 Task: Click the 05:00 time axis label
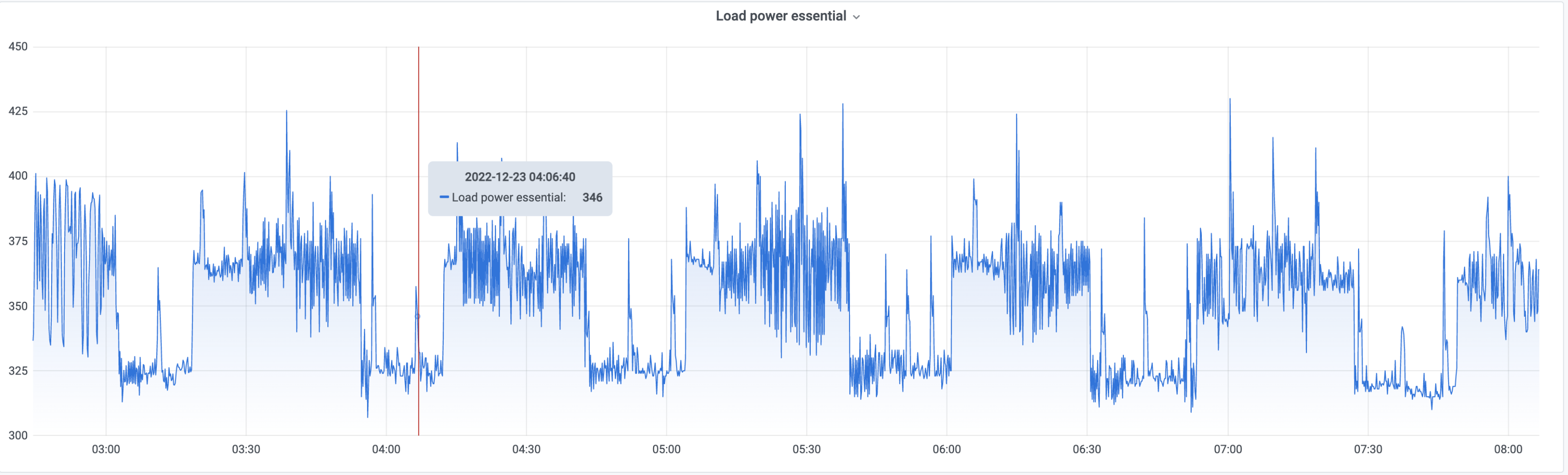coord(666,450)
